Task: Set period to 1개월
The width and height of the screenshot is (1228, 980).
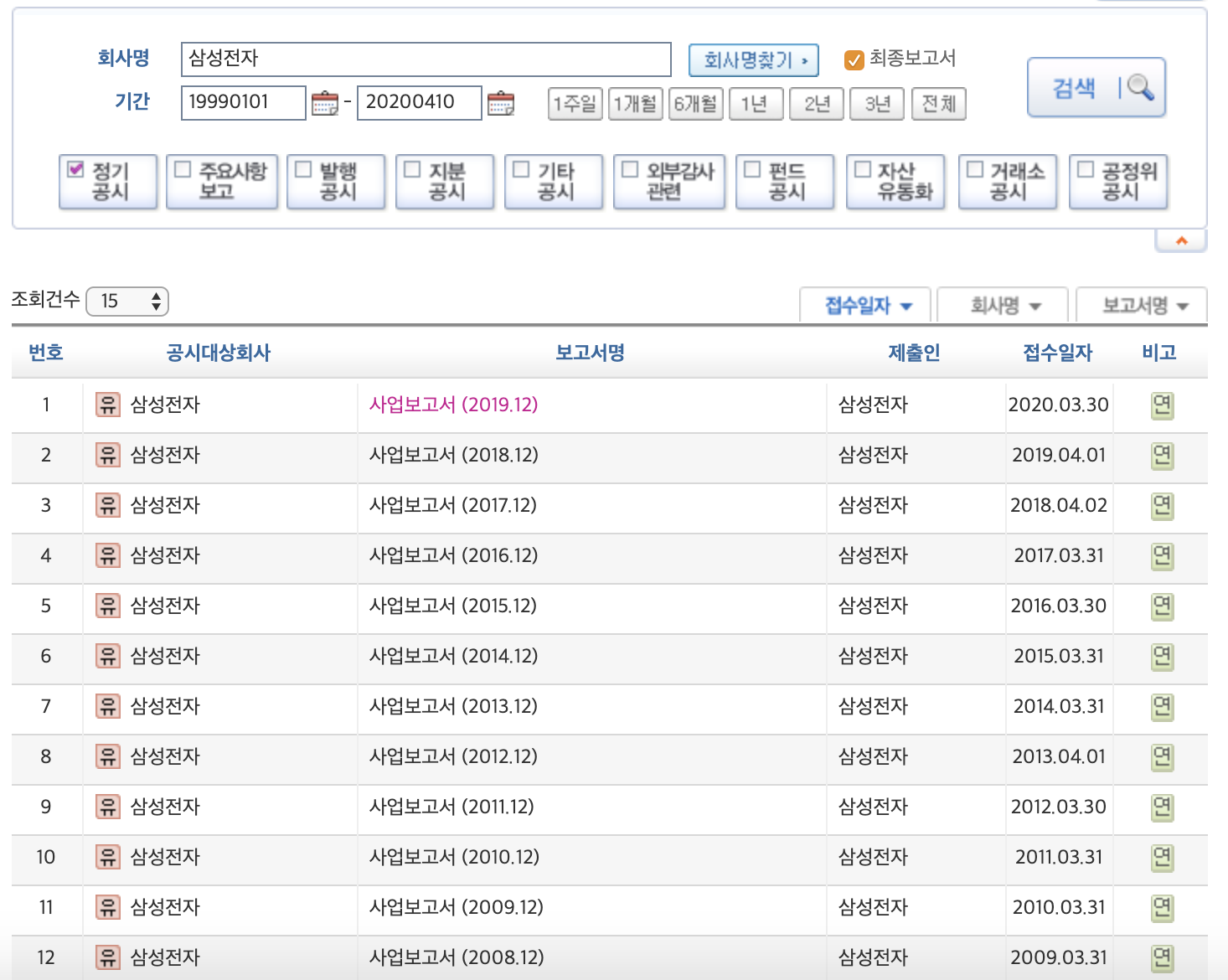Action: [x=636, y=104]
